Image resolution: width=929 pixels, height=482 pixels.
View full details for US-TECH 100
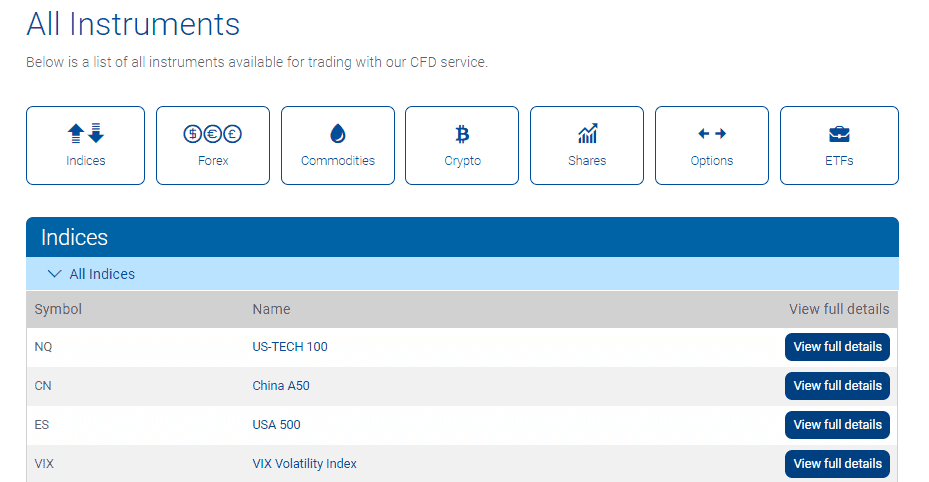coord(837,347)
